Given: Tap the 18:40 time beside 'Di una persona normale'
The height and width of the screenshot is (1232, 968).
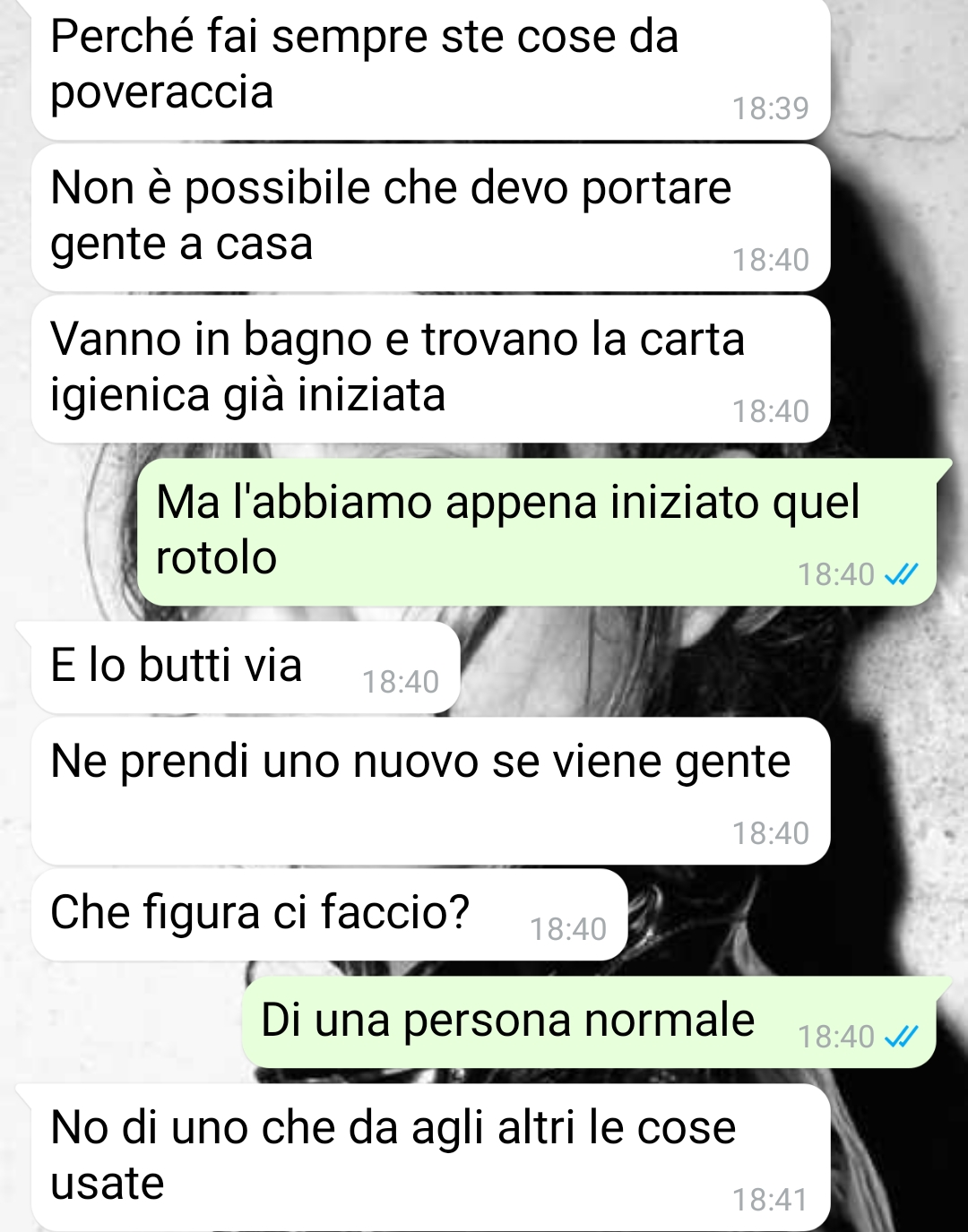Looking at the screenshot, I should click(x=836, y=1037).
